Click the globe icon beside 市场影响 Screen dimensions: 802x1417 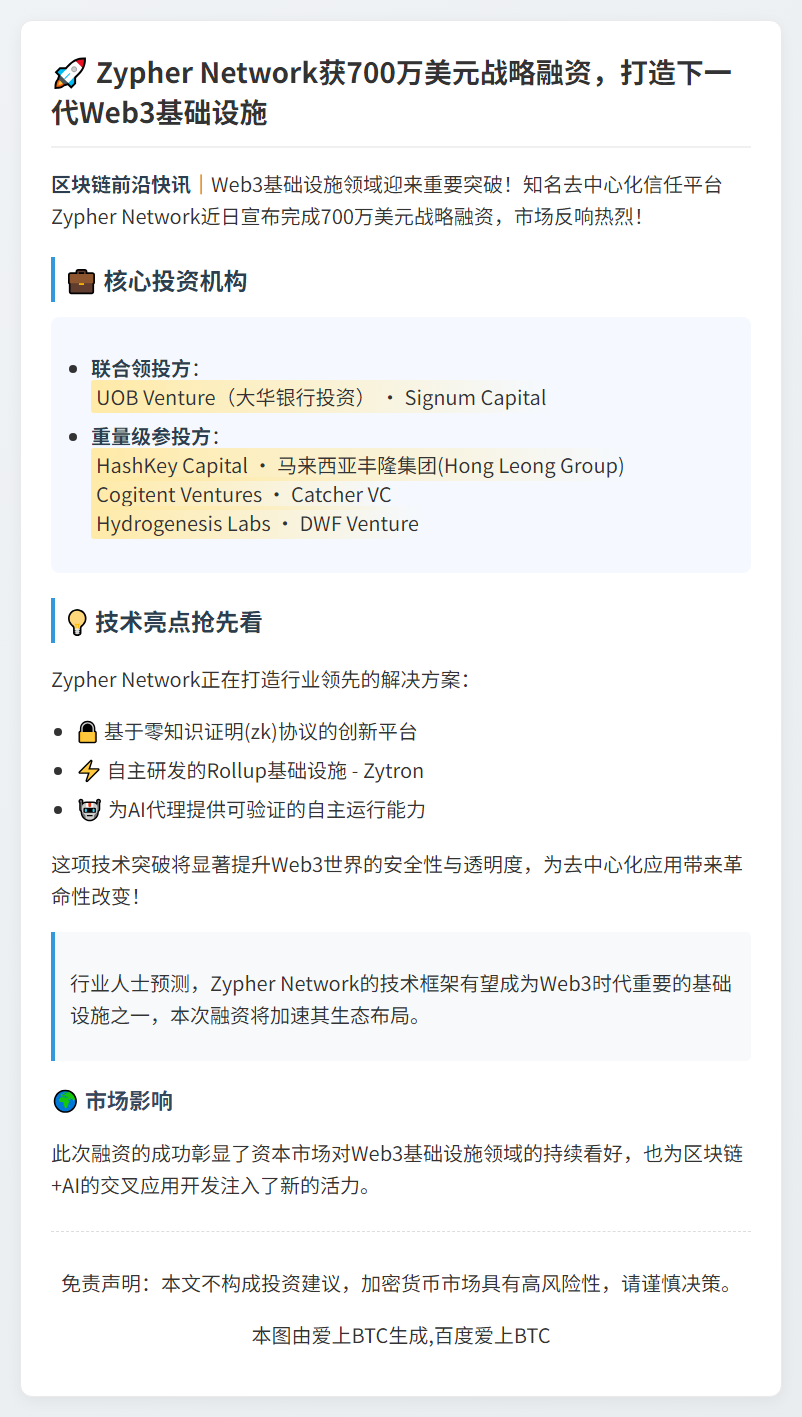[65, 1101]
